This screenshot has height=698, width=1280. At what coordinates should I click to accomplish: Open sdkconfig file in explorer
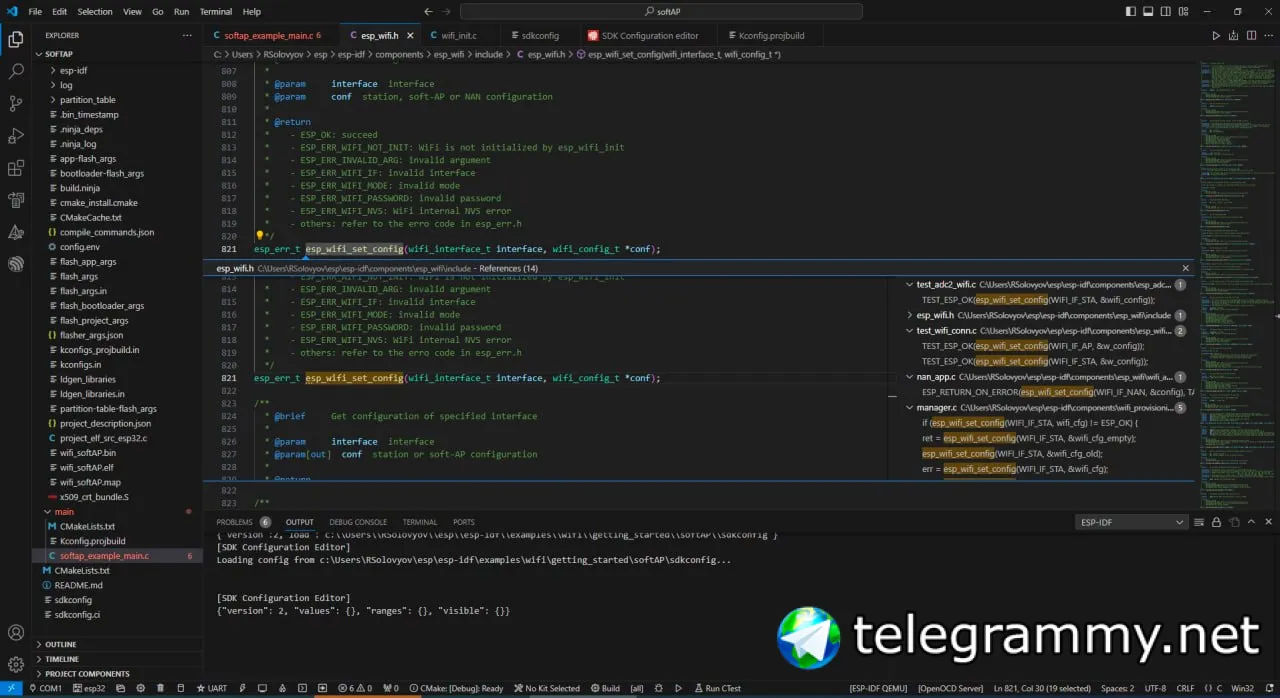(73, 600)
